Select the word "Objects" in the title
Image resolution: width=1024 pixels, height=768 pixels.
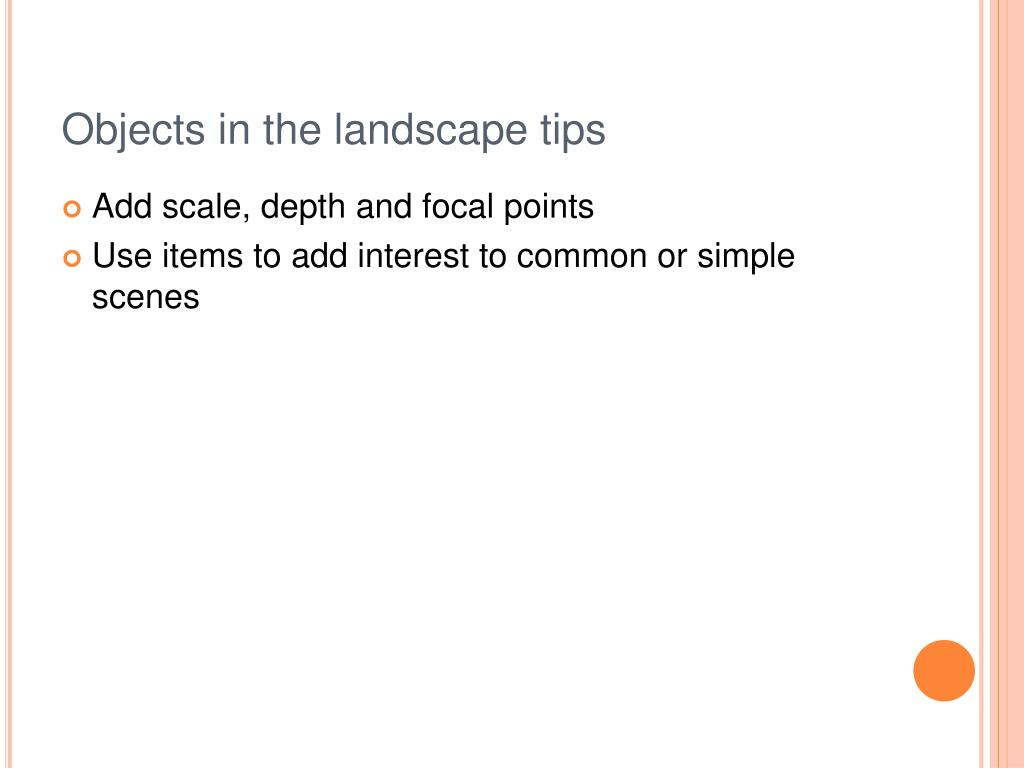133,131
